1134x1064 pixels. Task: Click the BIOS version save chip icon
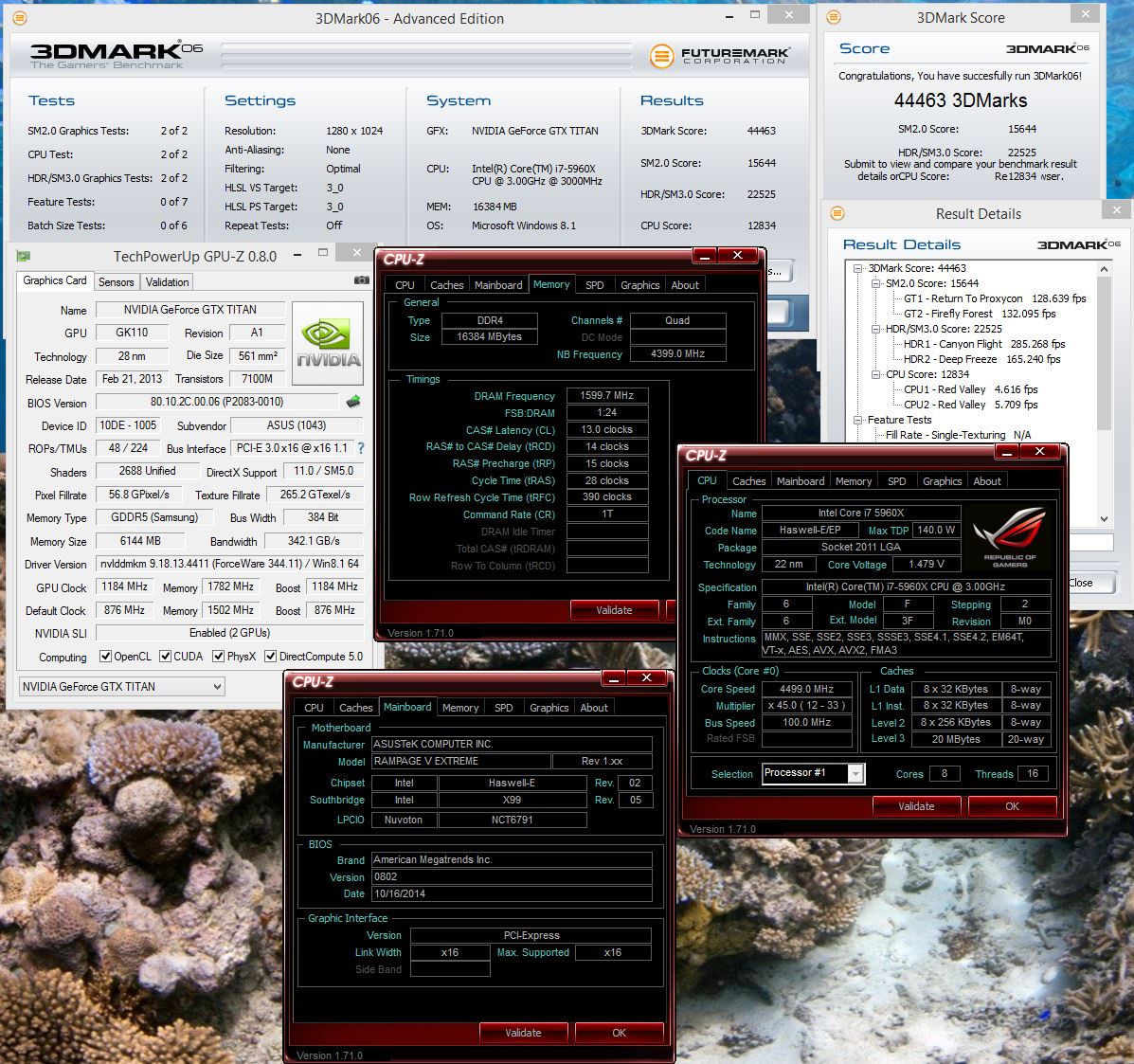click(353, 402)
